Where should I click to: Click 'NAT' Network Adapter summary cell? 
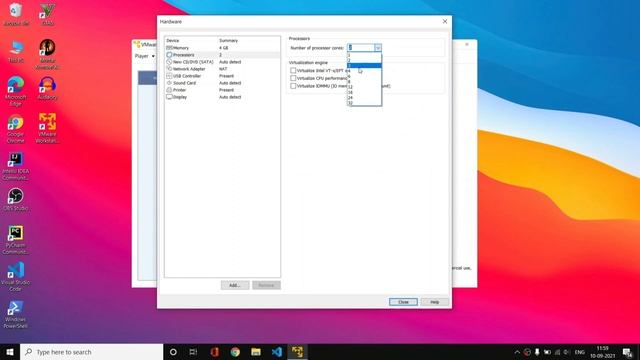(x=223, y=69)
